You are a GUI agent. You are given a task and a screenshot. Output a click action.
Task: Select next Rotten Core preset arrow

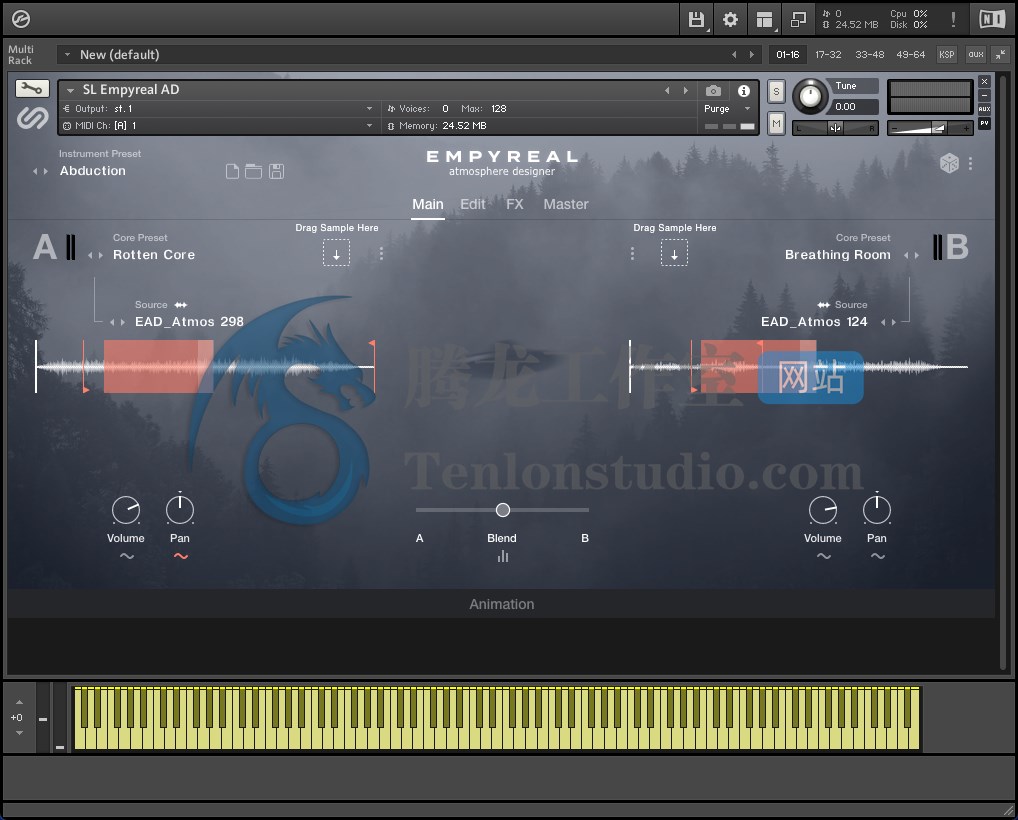coord(100,256)
